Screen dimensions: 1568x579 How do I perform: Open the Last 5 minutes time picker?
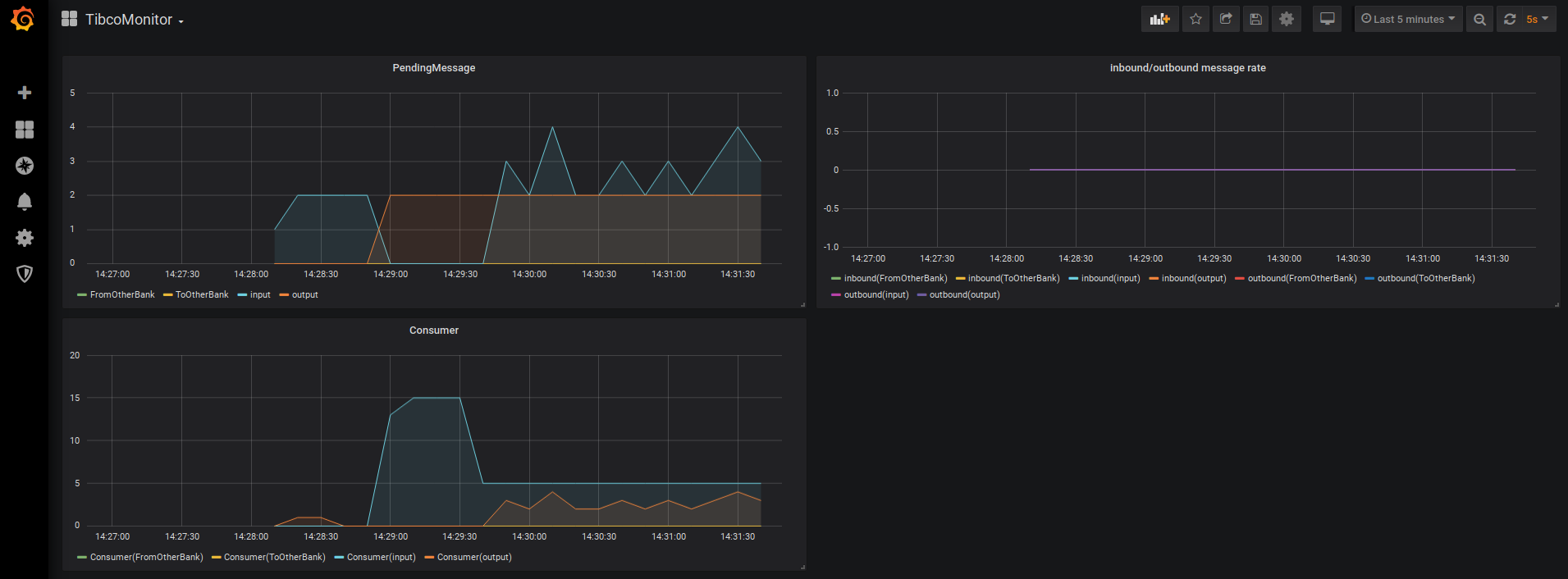coord(1408,19)
